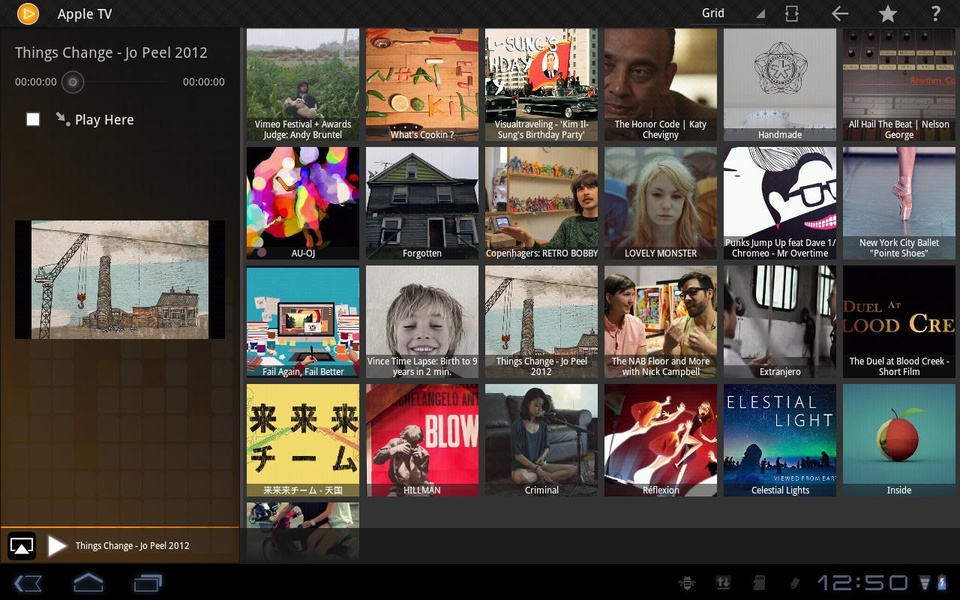Viewport: 960px width, 600px height.
Task: Click the now-playing video preview image
Action: click(x=120, y=280)
